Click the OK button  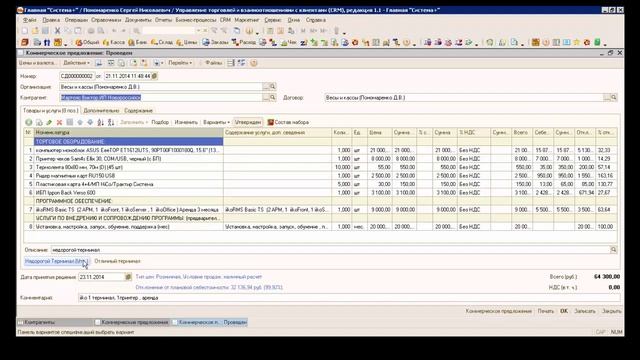(564, 311)
